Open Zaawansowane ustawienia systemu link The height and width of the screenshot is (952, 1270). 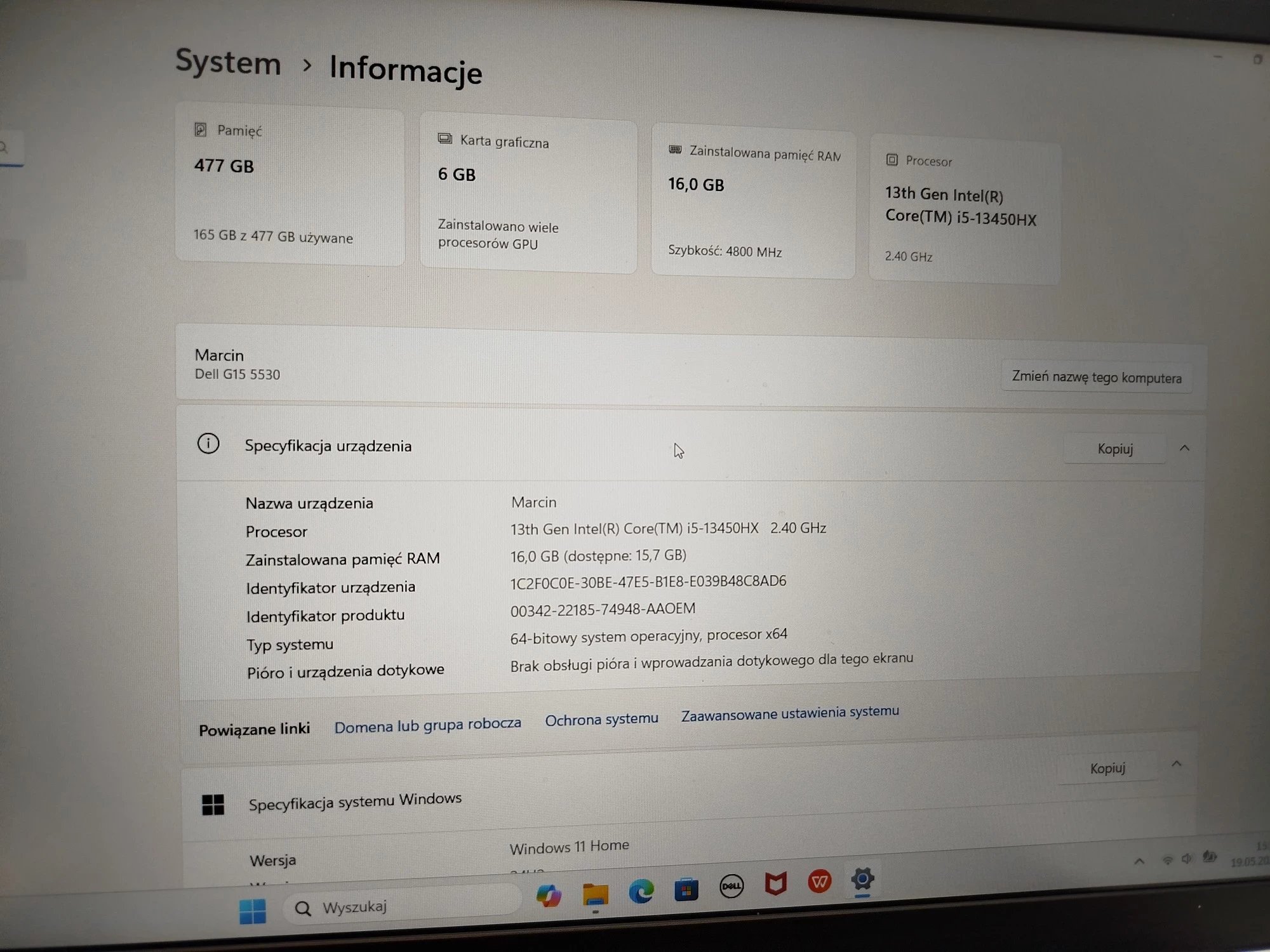point(790,713)
